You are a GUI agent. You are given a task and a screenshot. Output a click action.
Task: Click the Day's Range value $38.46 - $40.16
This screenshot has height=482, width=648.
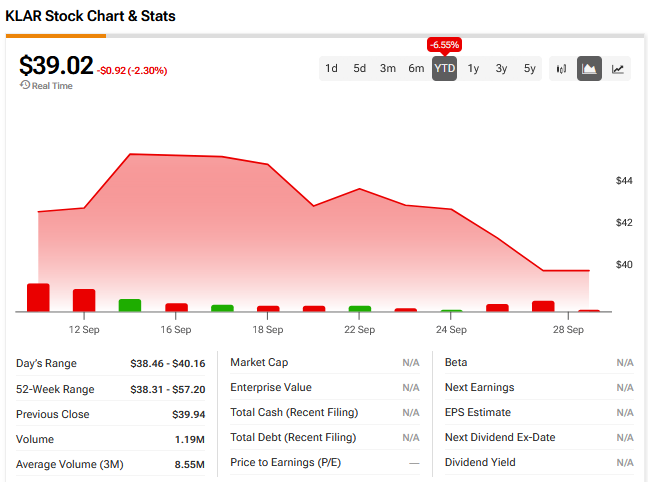(168, 364)
